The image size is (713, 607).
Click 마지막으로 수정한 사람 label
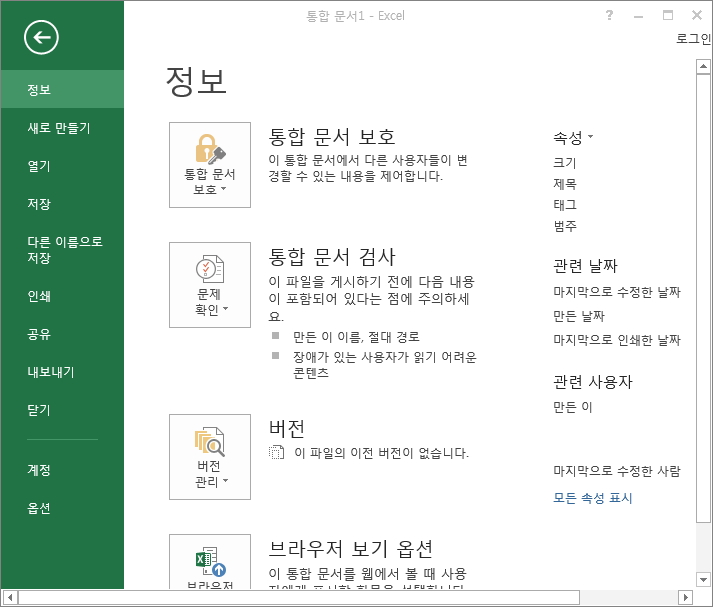tap(617, 471)
